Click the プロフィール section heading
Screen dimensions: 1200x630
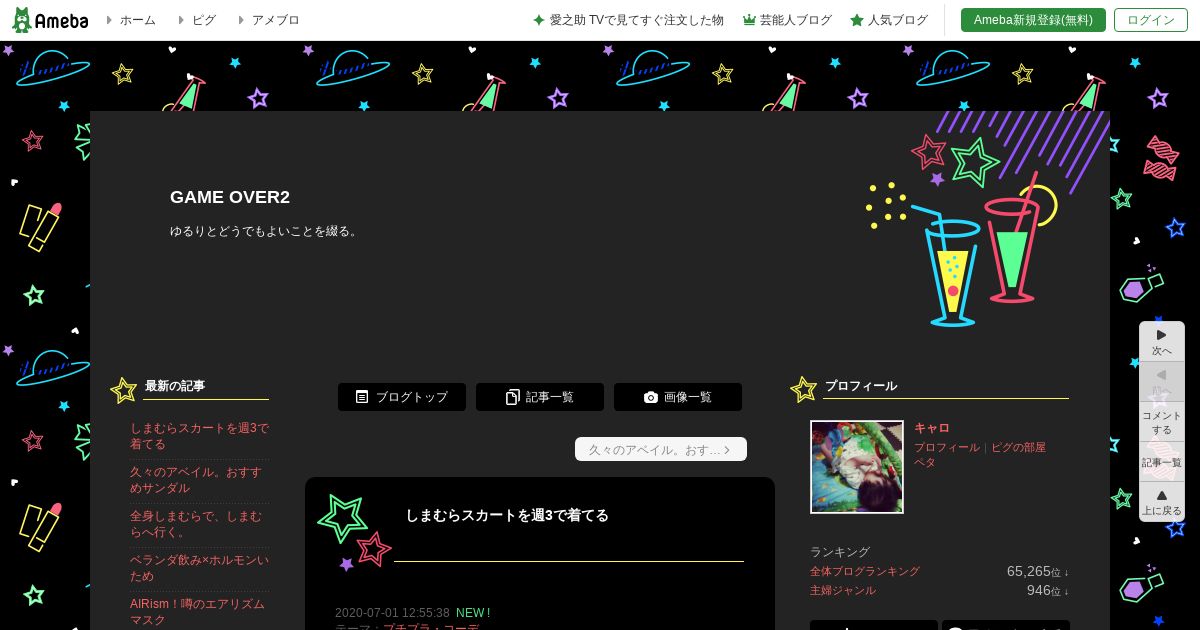(x=861, y=386)
